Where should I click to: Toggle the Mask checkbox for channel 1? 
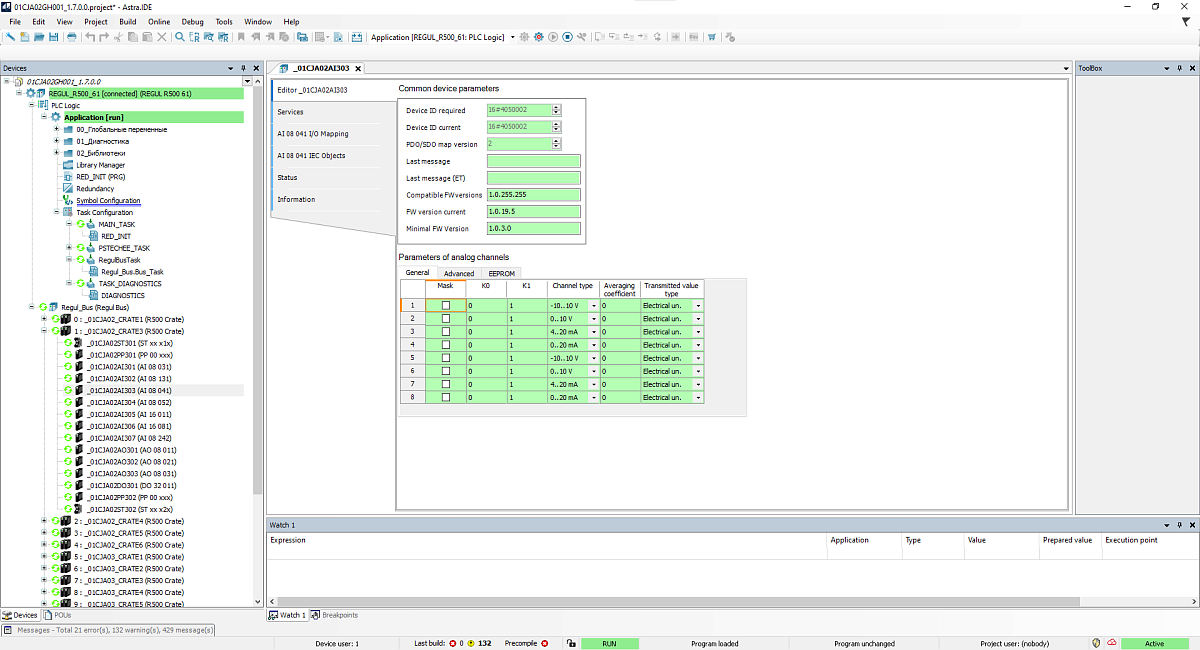(446, 305)
